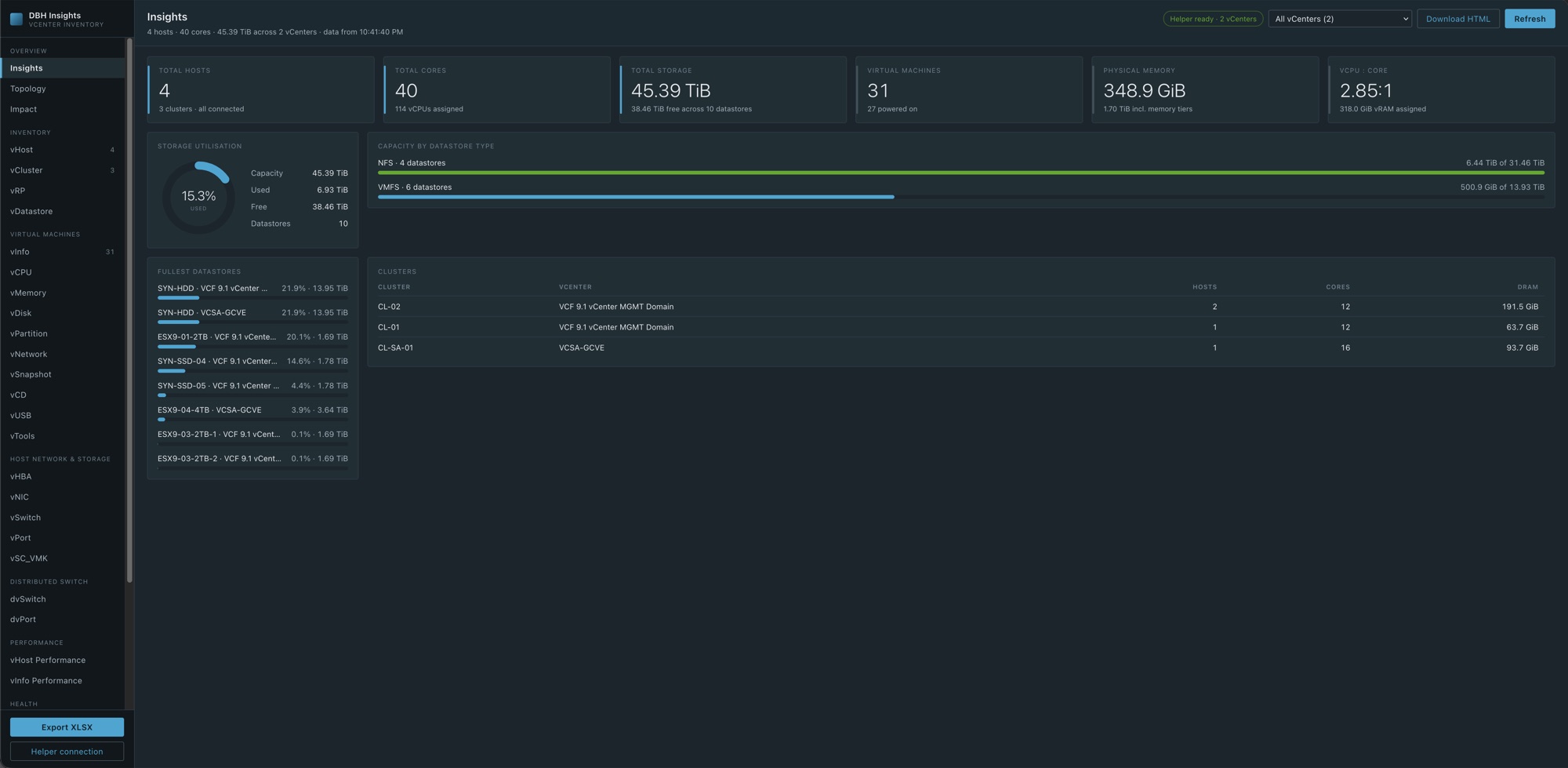
Task: Go to the vHost inventory
Action: 63,150
